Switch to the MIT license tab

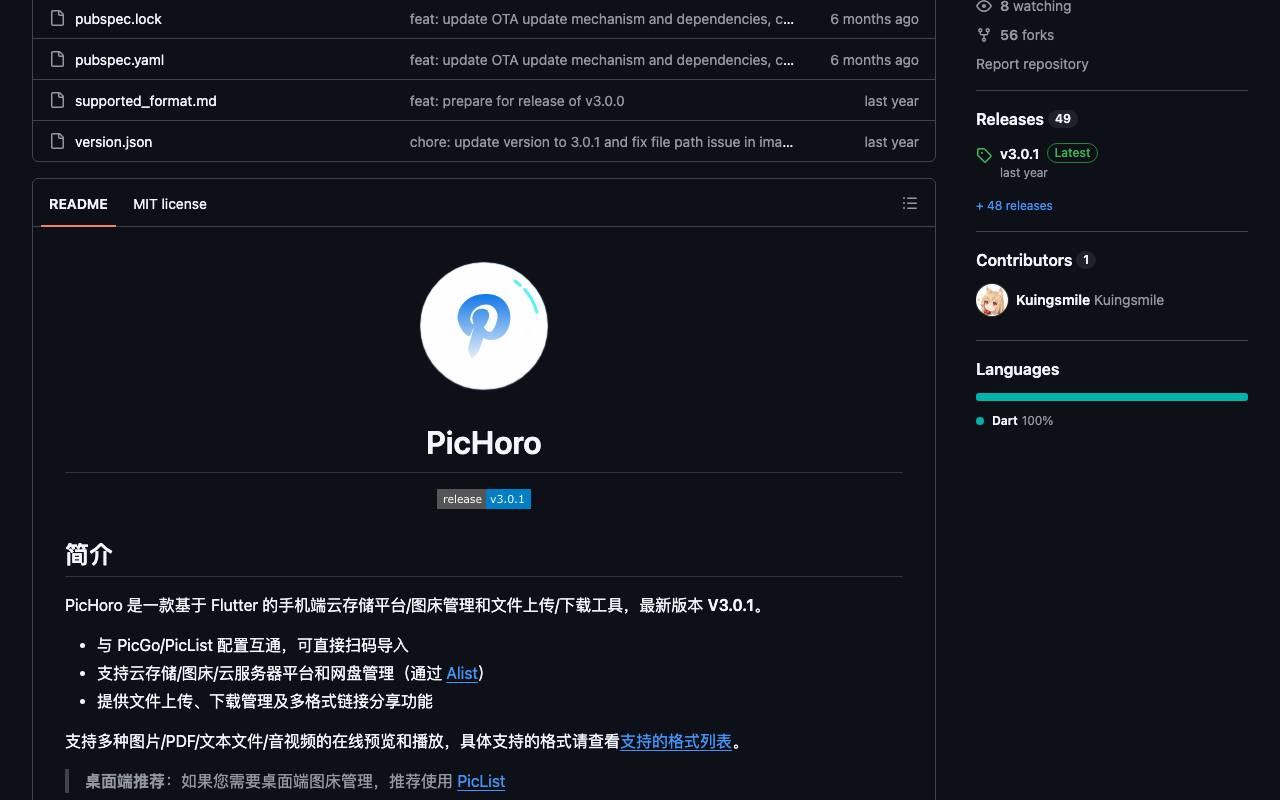(x=170, y=204)
